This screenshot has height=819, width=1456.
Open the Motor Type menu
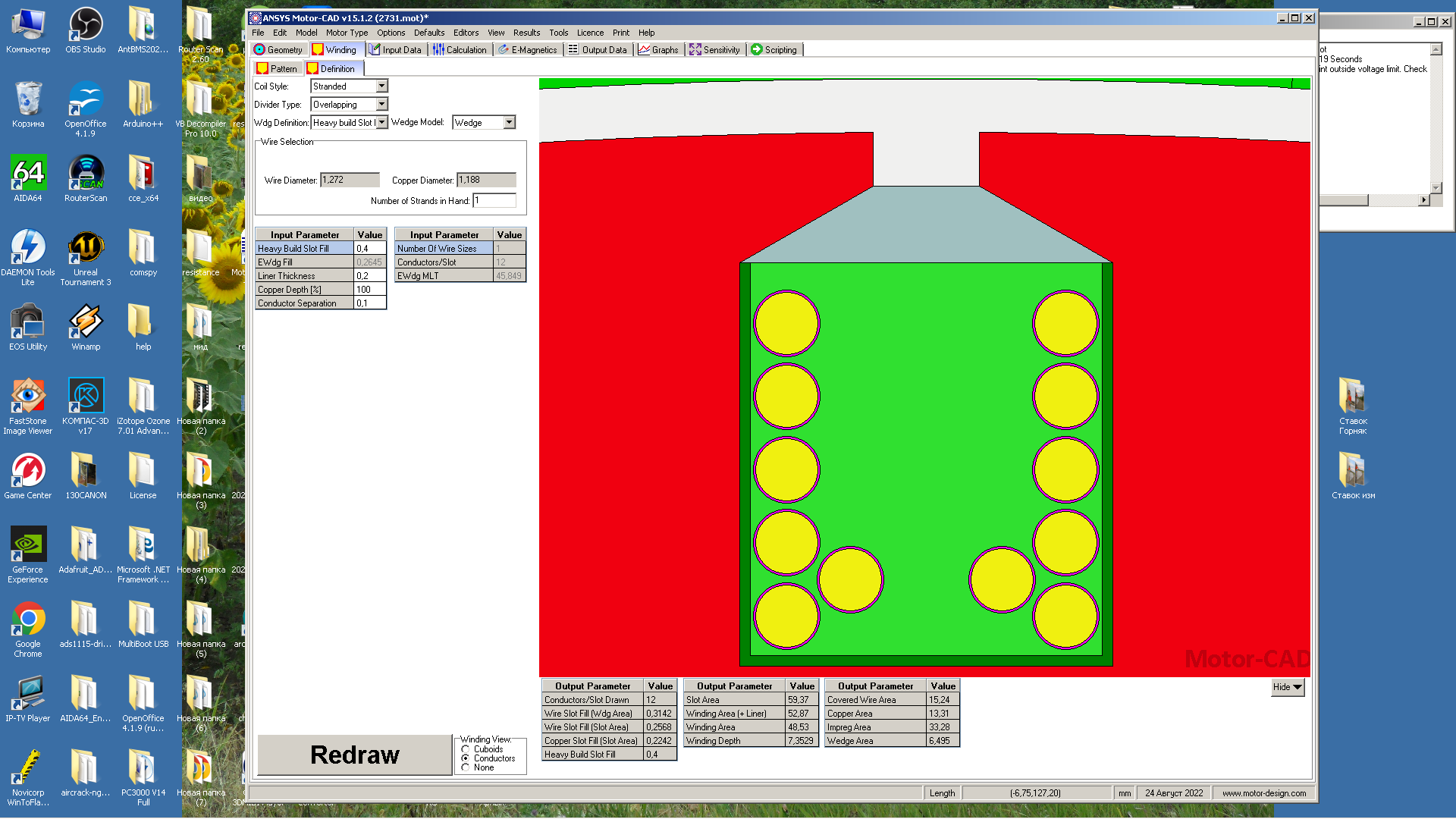pos(347,33)
